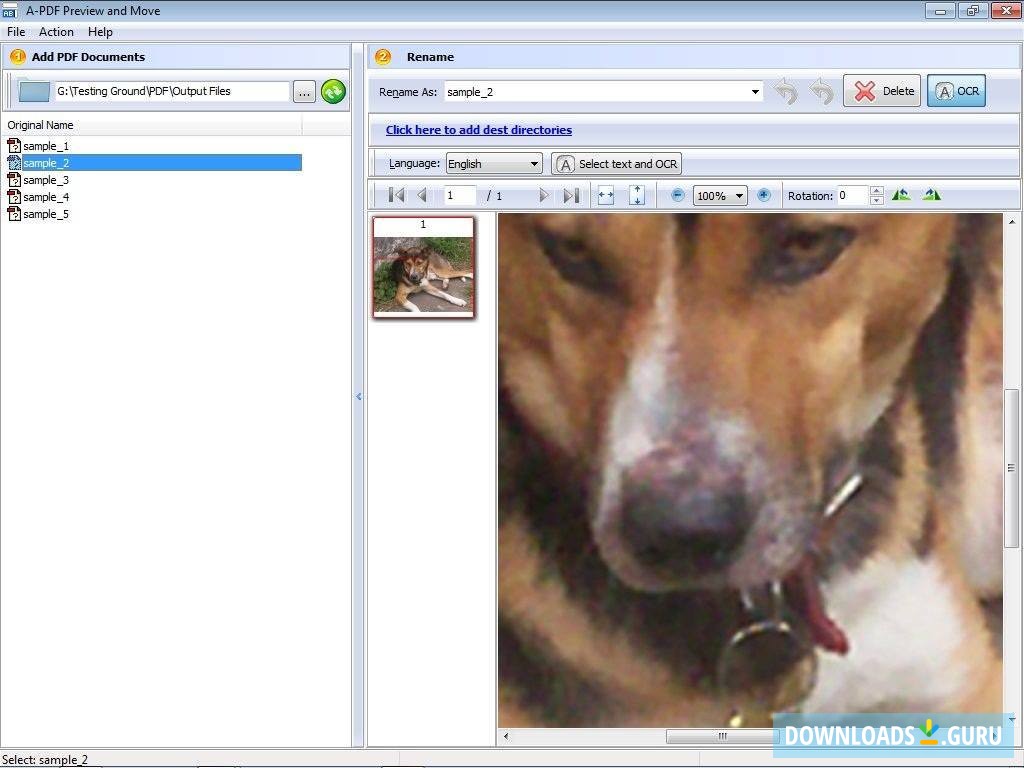Select sample_4 in the document list
Image resolution: width=1024 pixels, height=768 pixels.
45,197
